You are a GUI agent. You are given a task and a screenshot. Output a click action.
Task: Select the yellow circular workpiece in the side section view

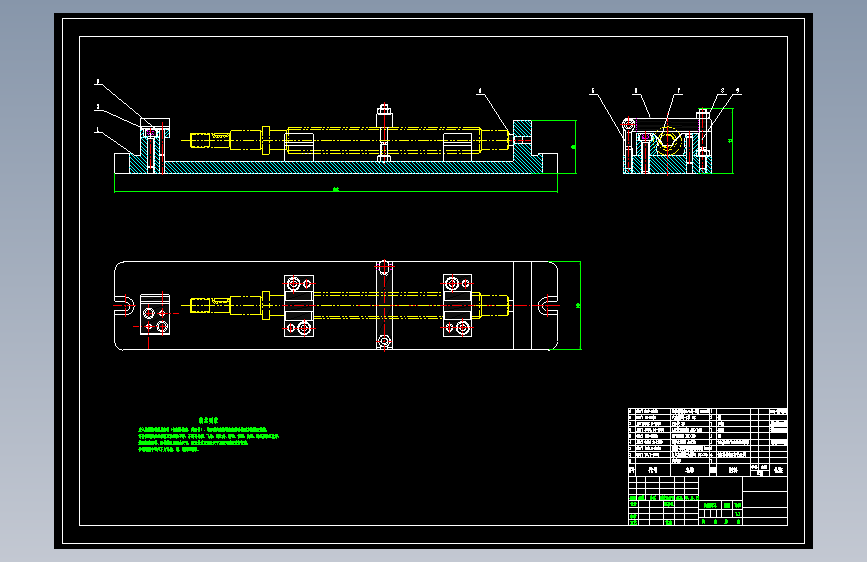pyautogui.click(x=667, y=139)
